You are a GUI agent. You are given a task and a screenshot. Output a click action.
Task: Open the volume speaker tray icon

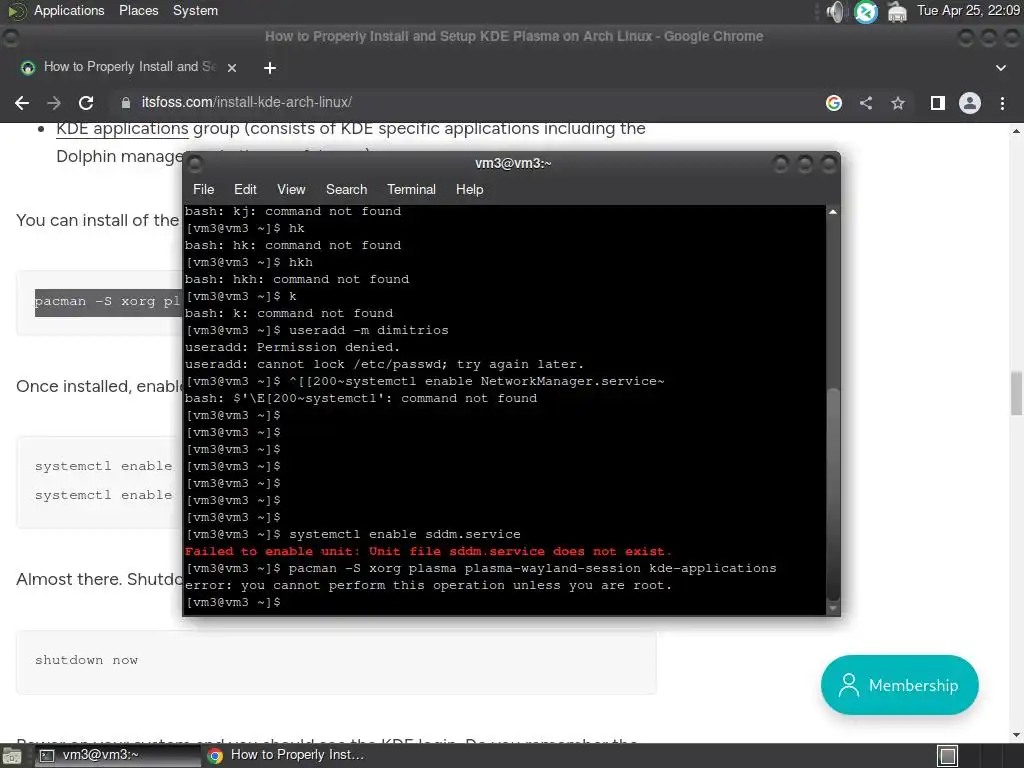835,11
